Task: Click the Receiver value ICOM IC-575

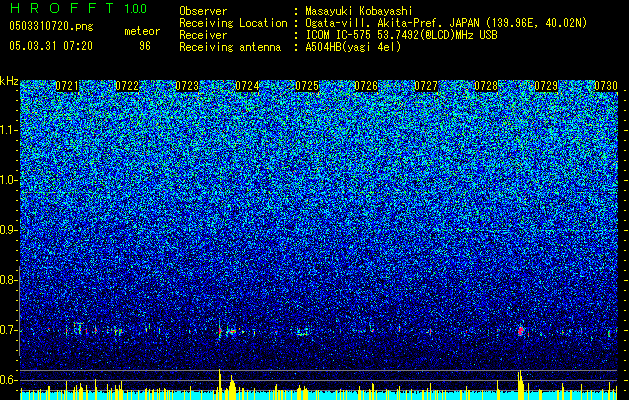Action: tap(341, 35)
